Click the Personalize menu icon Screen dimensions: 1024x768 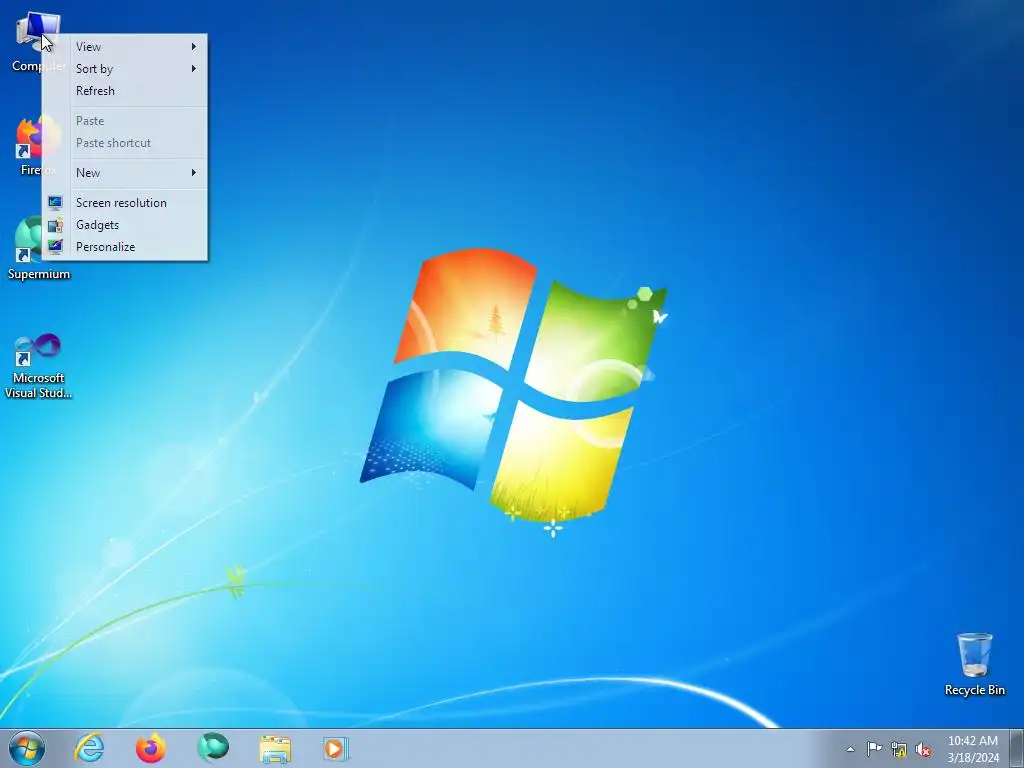pos(55,247)
